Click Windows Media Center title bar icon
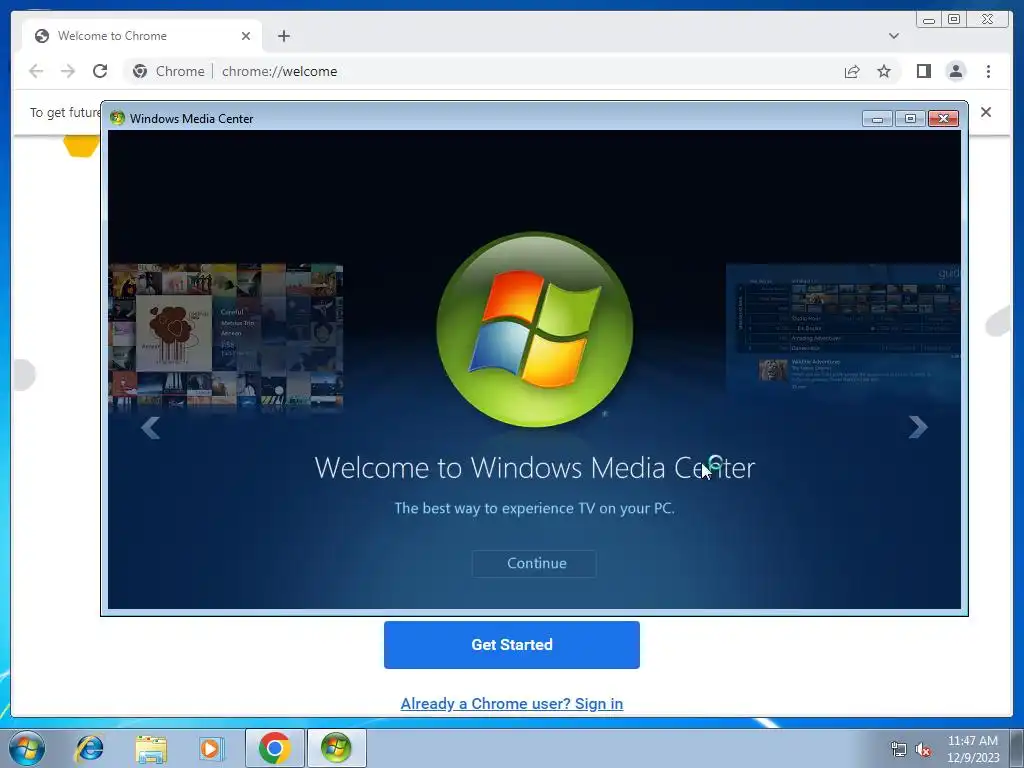1024x768 pixels. point(118,118)
